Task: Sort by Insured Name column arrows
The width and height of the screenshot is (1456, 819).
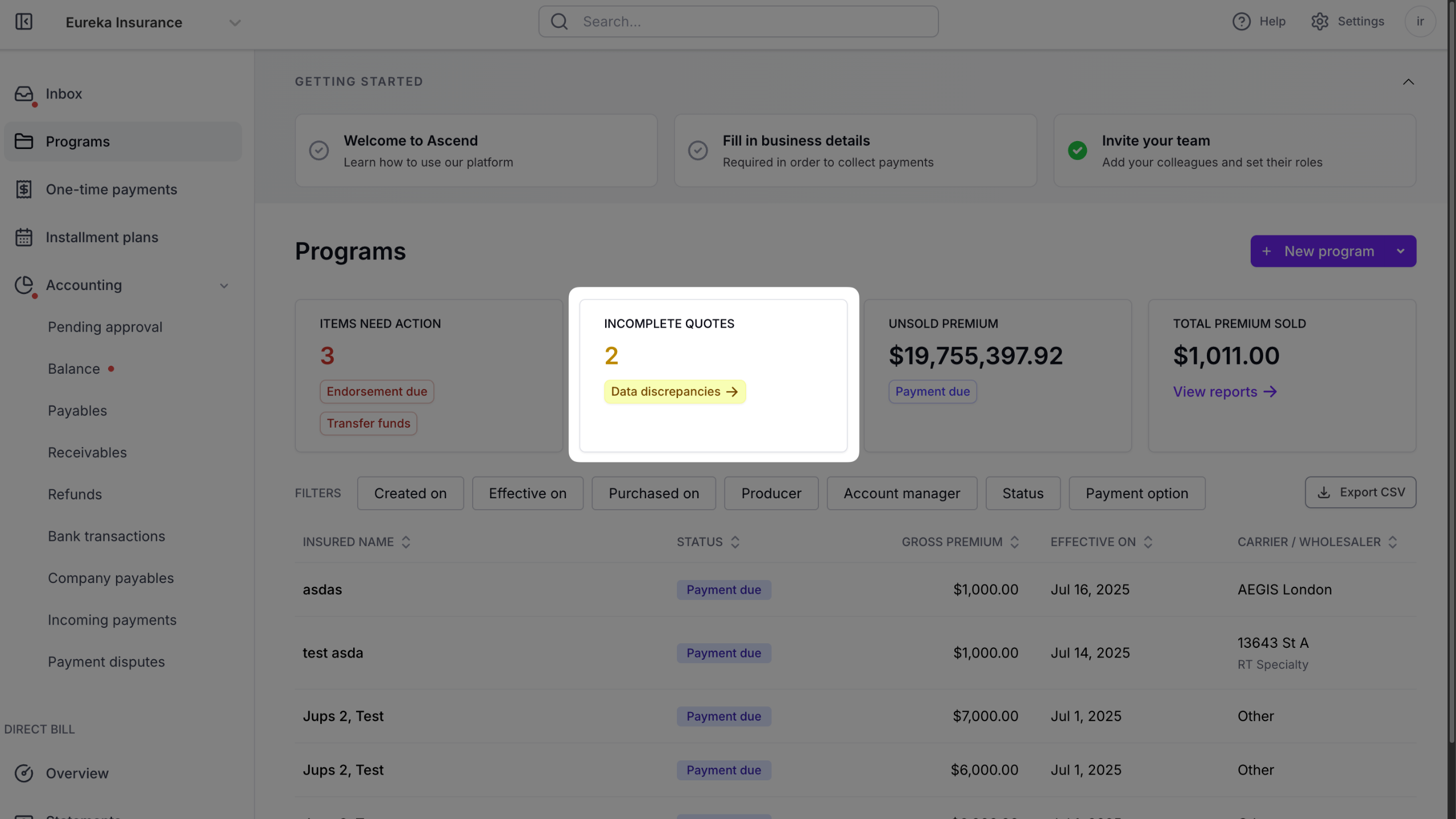Action: point(406,542)
